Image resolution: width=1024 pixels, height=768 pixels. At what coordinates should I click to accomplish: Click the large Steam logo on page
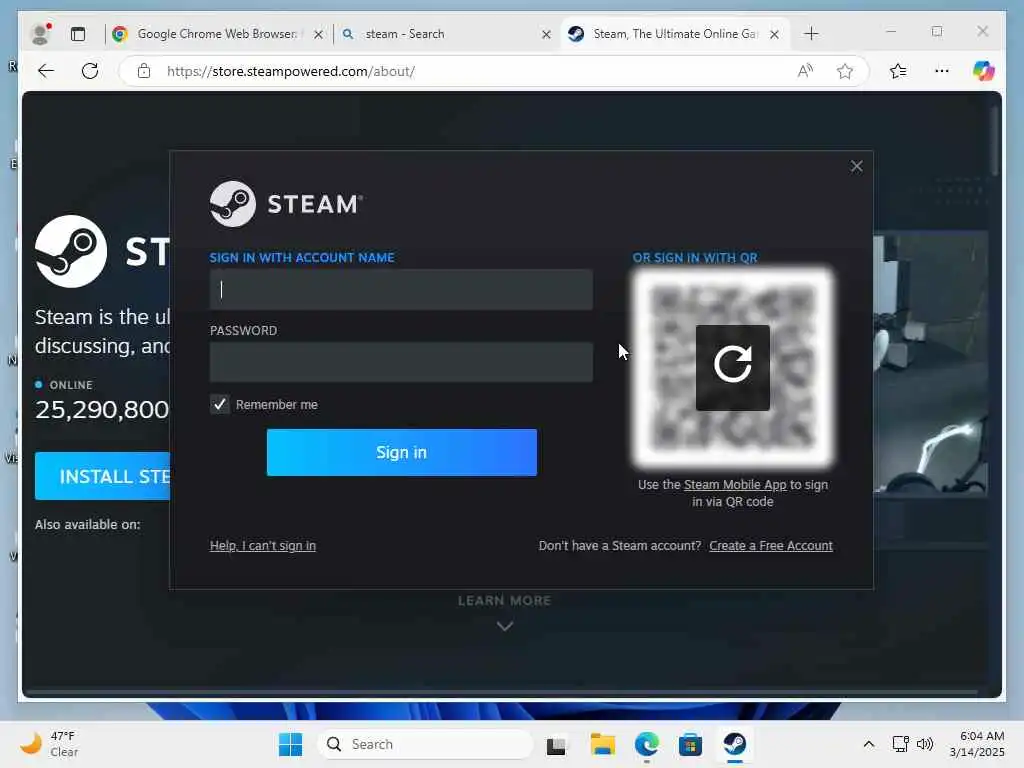[x=71, y=251]
